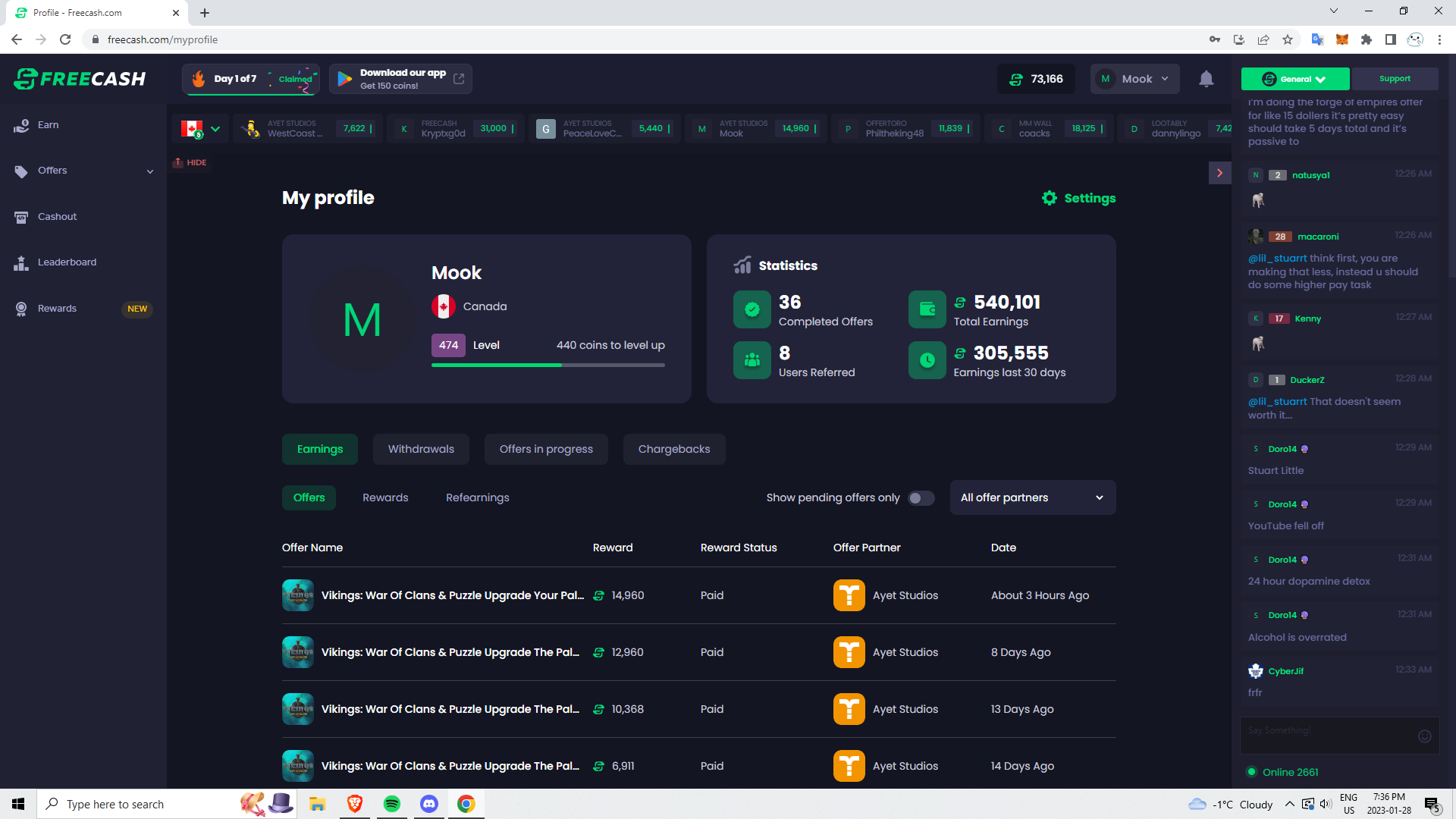Screen dimensions: 1456x819
Task: Open Leaderboard from the sidebar
Action: 67,262
